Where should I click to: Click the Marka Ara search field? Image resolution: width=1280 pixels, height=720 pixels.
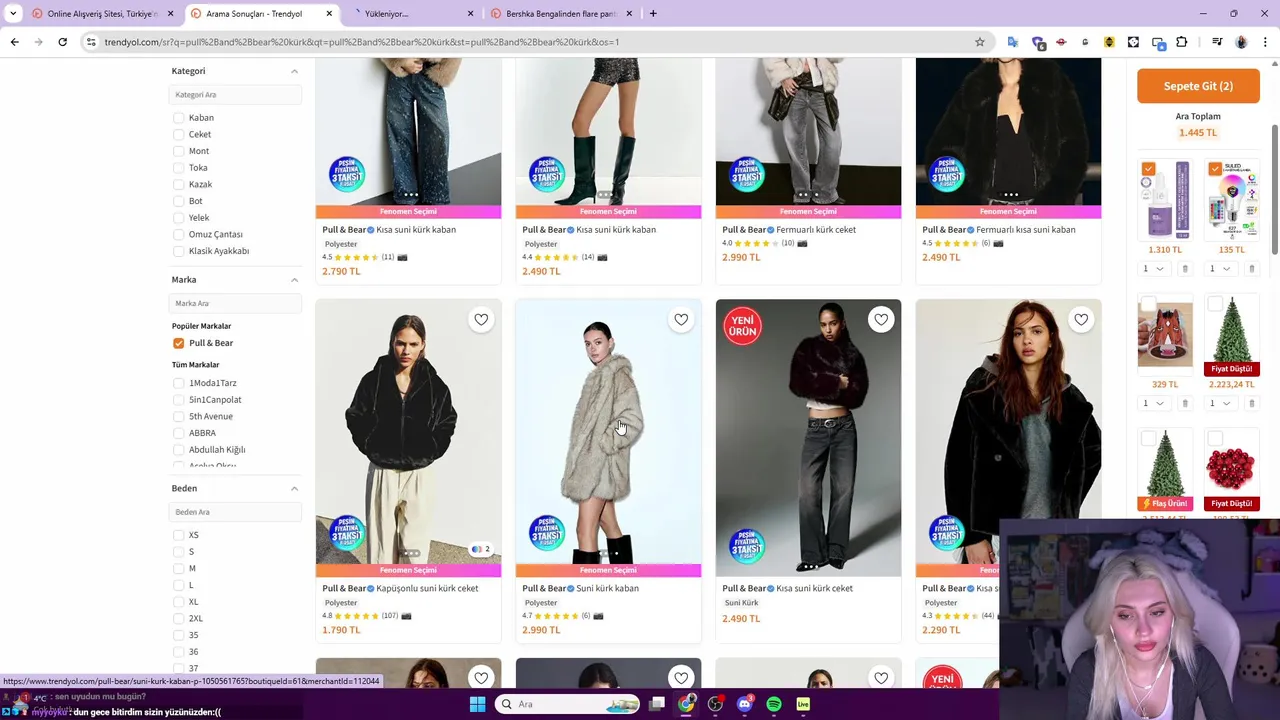236,303
